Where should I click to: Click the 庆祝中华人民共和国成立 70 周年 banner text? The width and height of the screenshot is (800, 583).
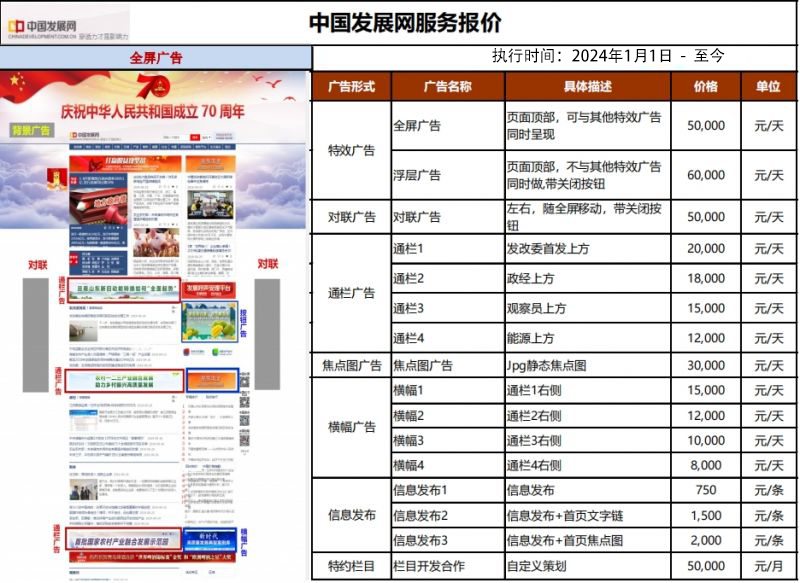pyautogui.click(x=153, y=112)
